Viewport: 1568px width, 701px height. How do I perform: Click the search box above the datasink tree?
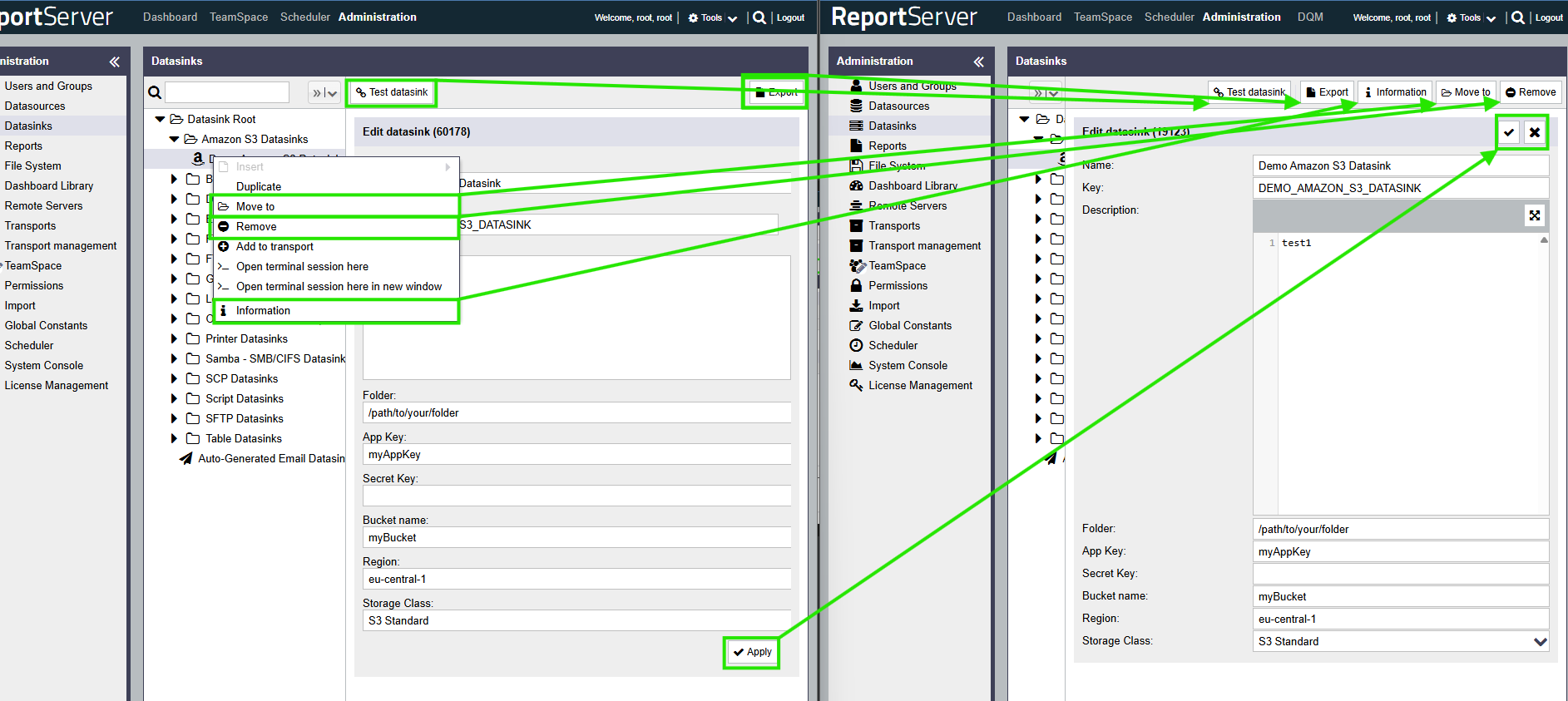point(227,92)
